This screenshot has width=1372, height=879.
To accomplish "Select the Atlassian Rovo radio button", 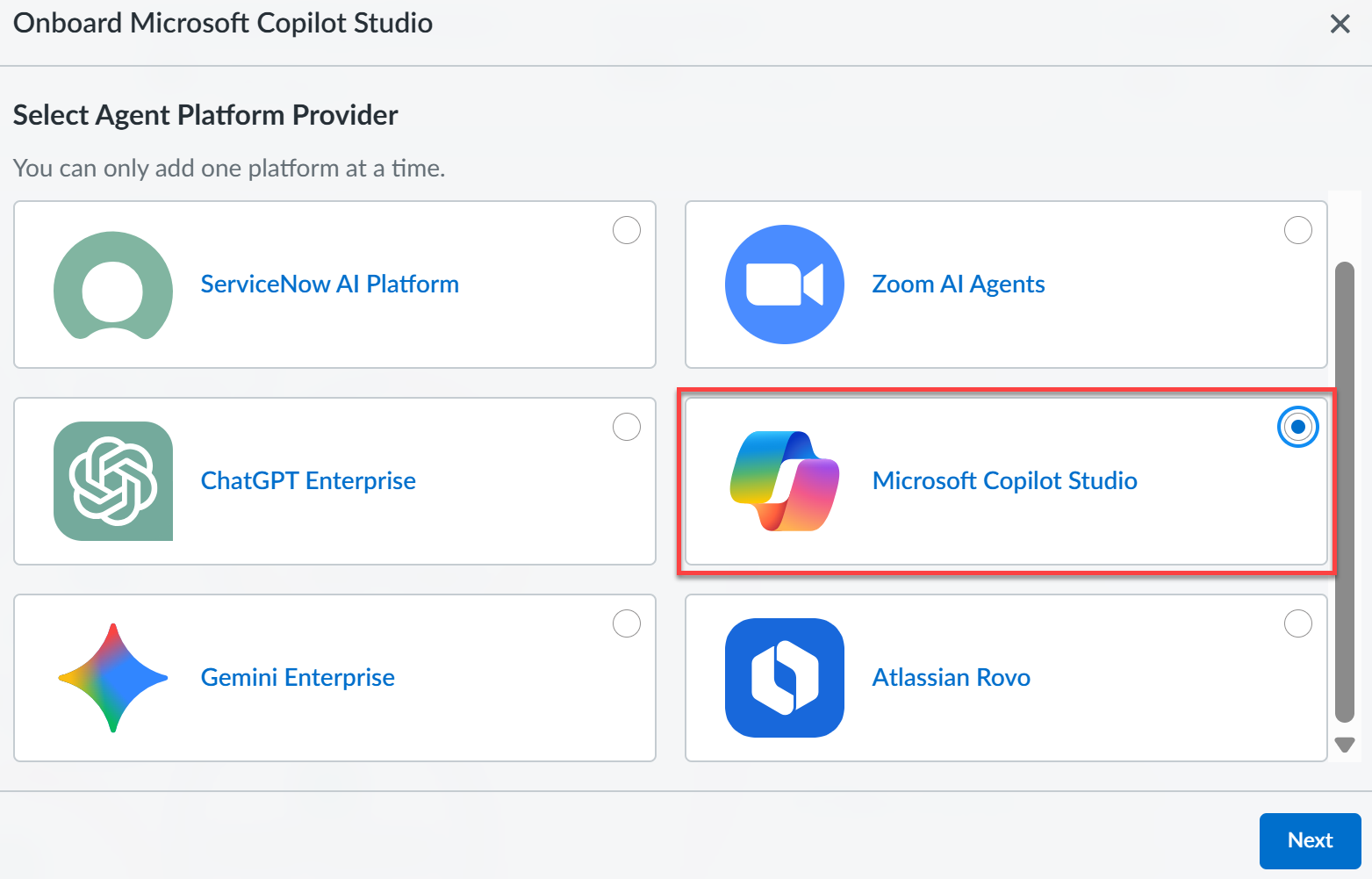I will click(x=1297, y=624).
